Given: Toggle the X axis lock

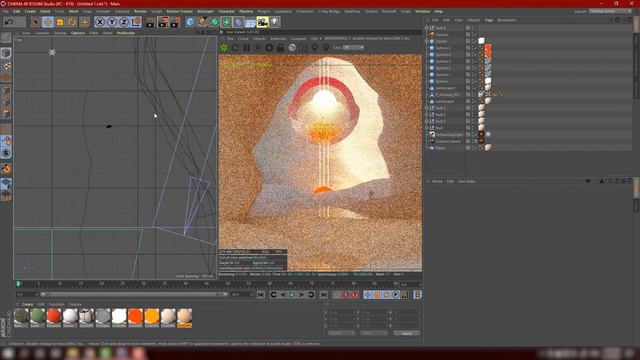Looking at the screenshot, I should pyautogui.click(x=100, y=22).
